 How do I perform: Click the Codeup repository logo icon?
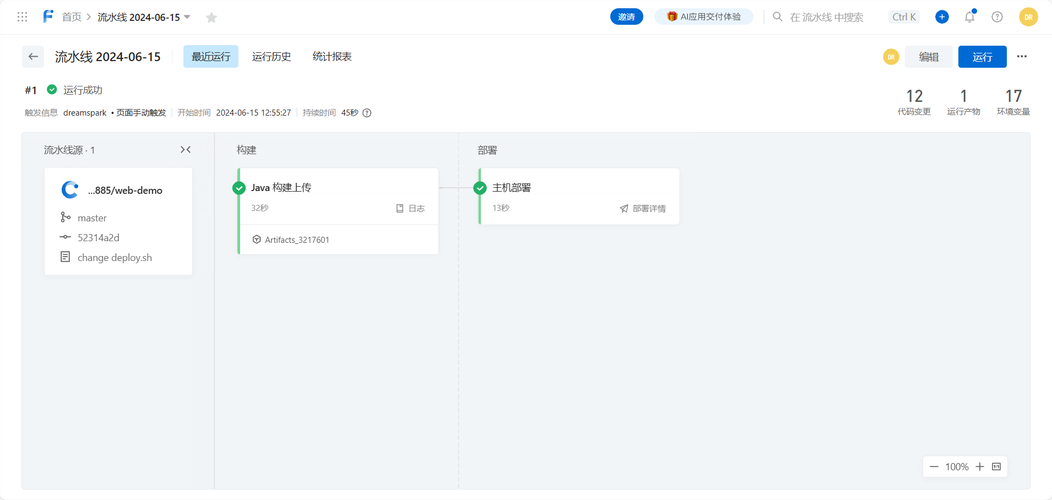pos(70,190)
